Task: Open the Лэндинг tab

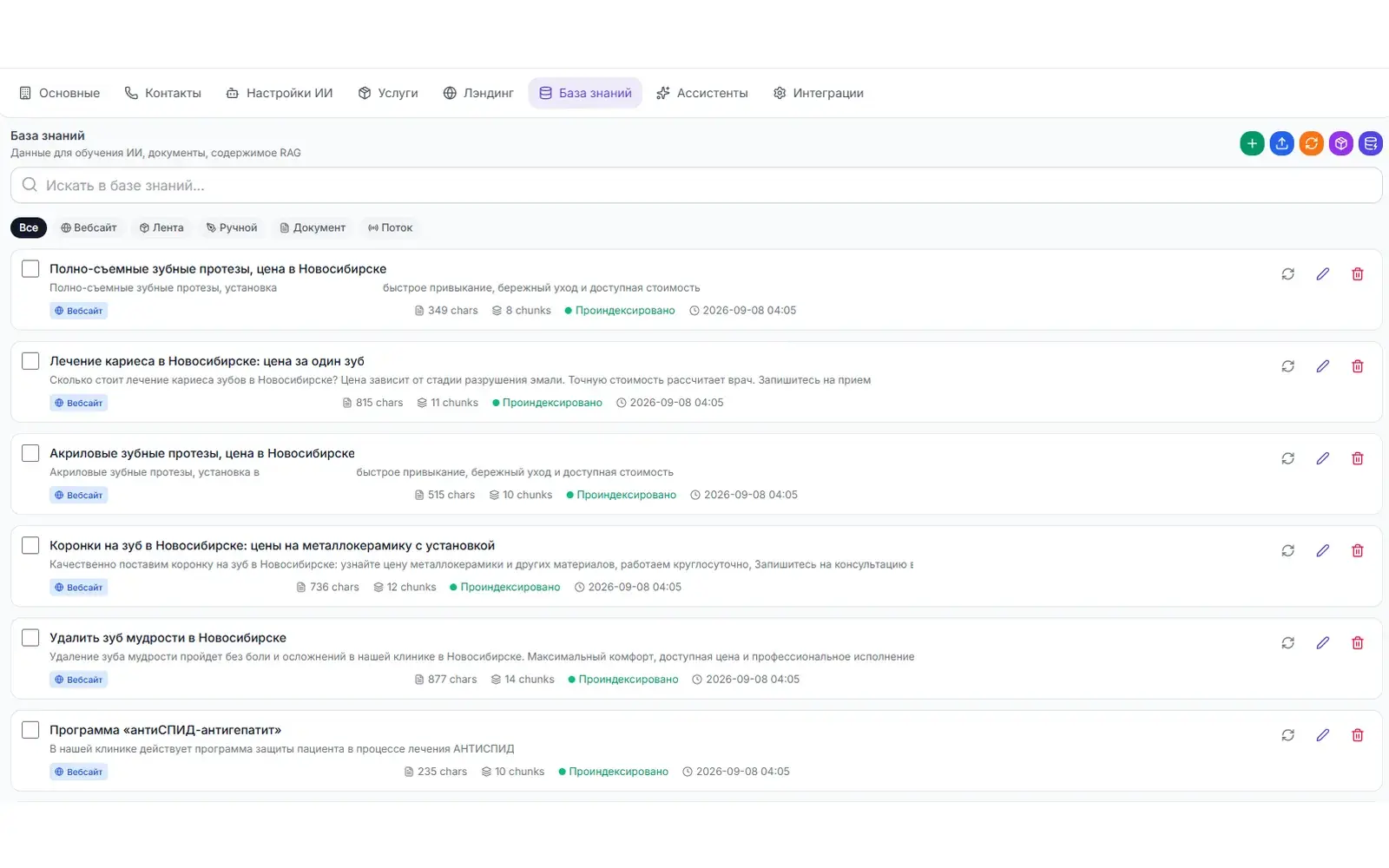Action: pyautogui.click(x=478, y=93)
